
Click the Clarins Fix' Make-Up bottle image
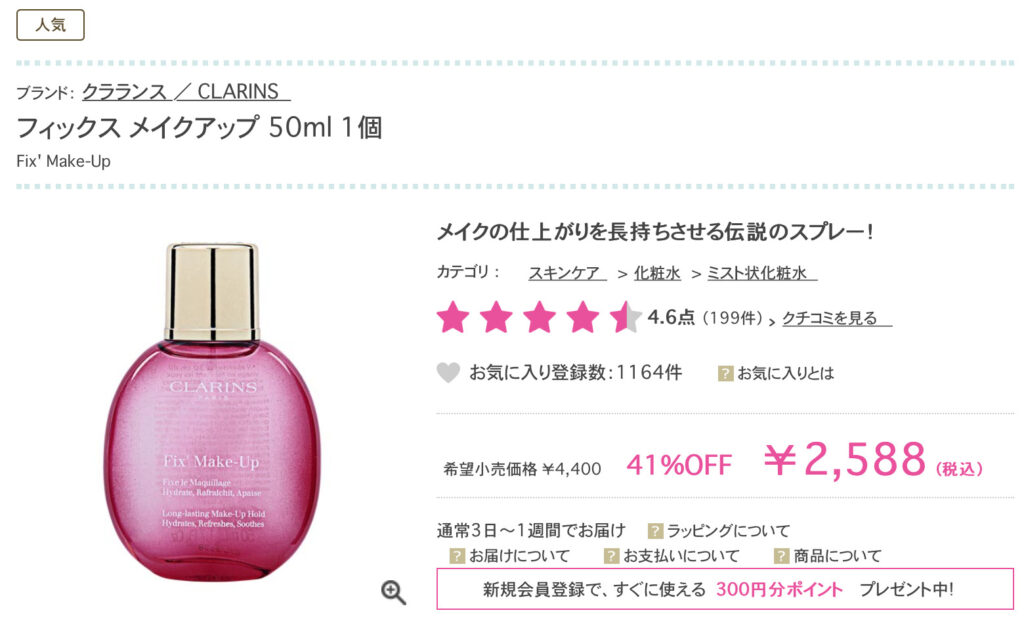212,411
